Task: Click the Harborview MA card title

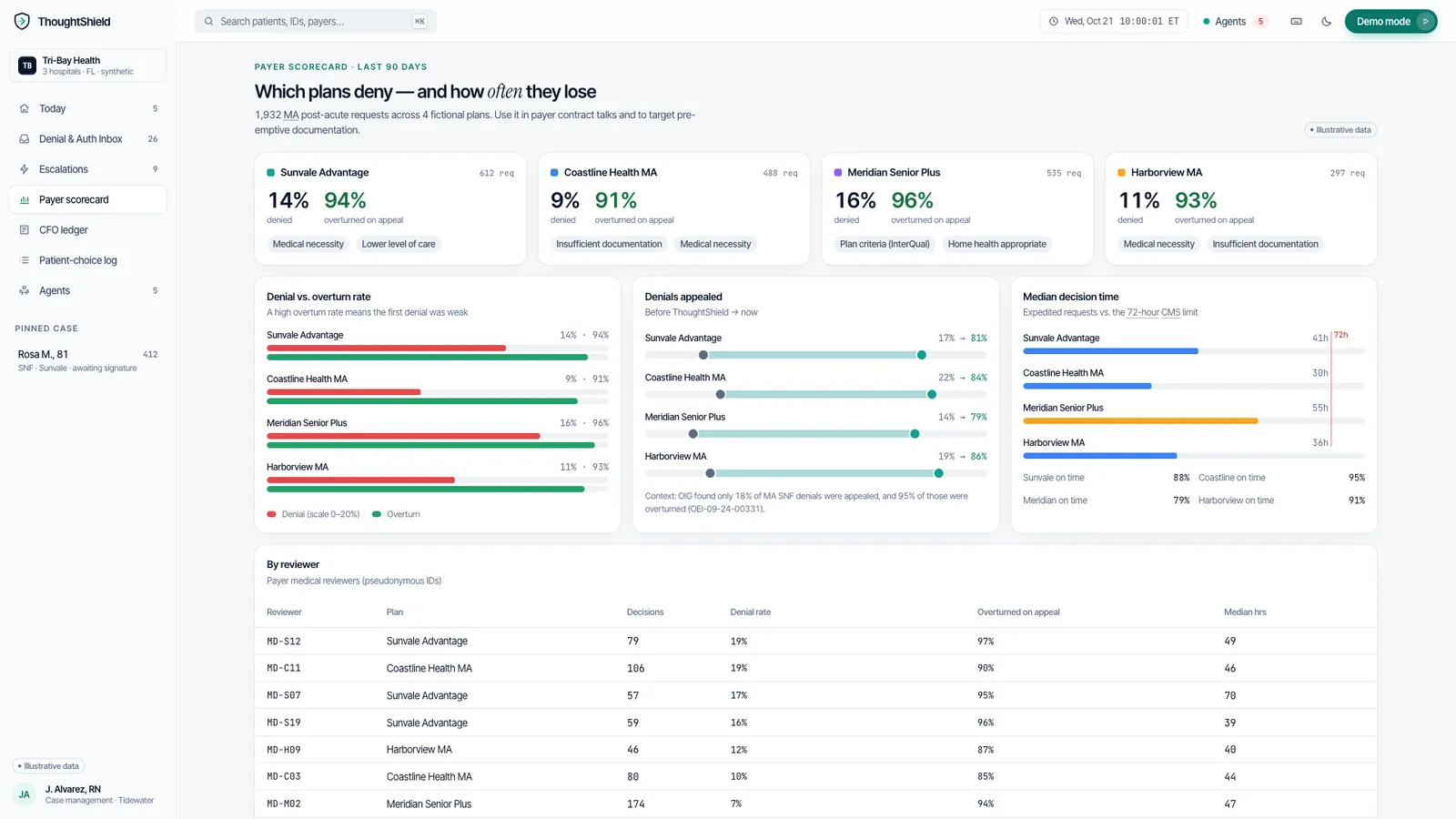Action: tap(1166, 172)
